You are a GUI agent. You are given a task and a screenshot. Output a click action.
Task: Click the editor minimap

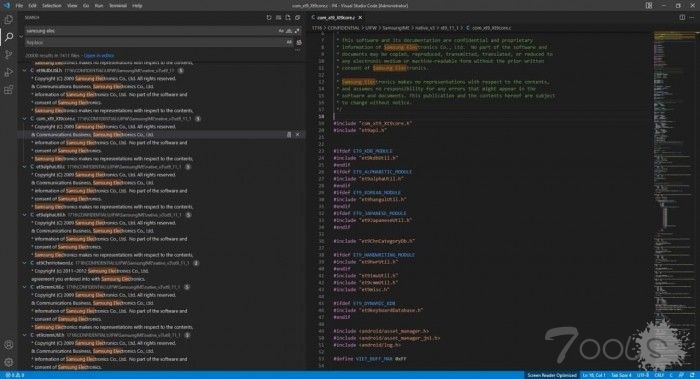[674, 199]
